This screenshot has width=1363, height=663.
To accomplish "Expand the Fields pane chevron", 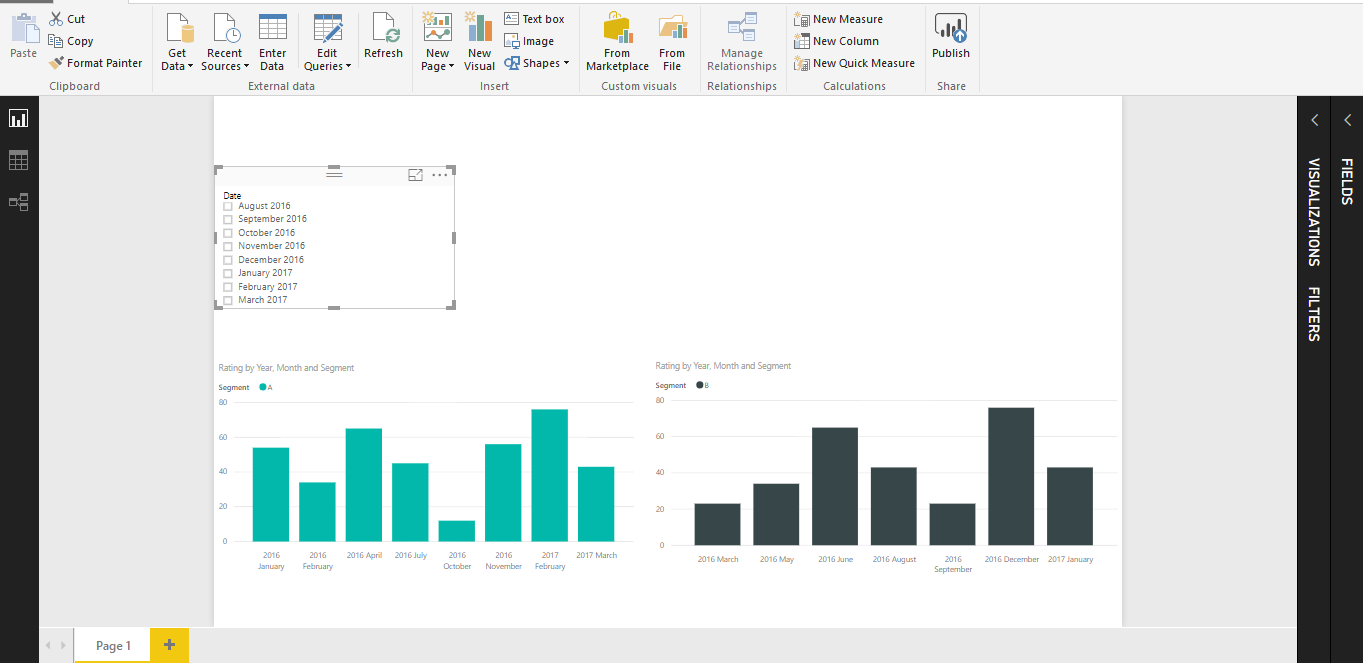I will pyautogui.click(x=1347, y=120).
